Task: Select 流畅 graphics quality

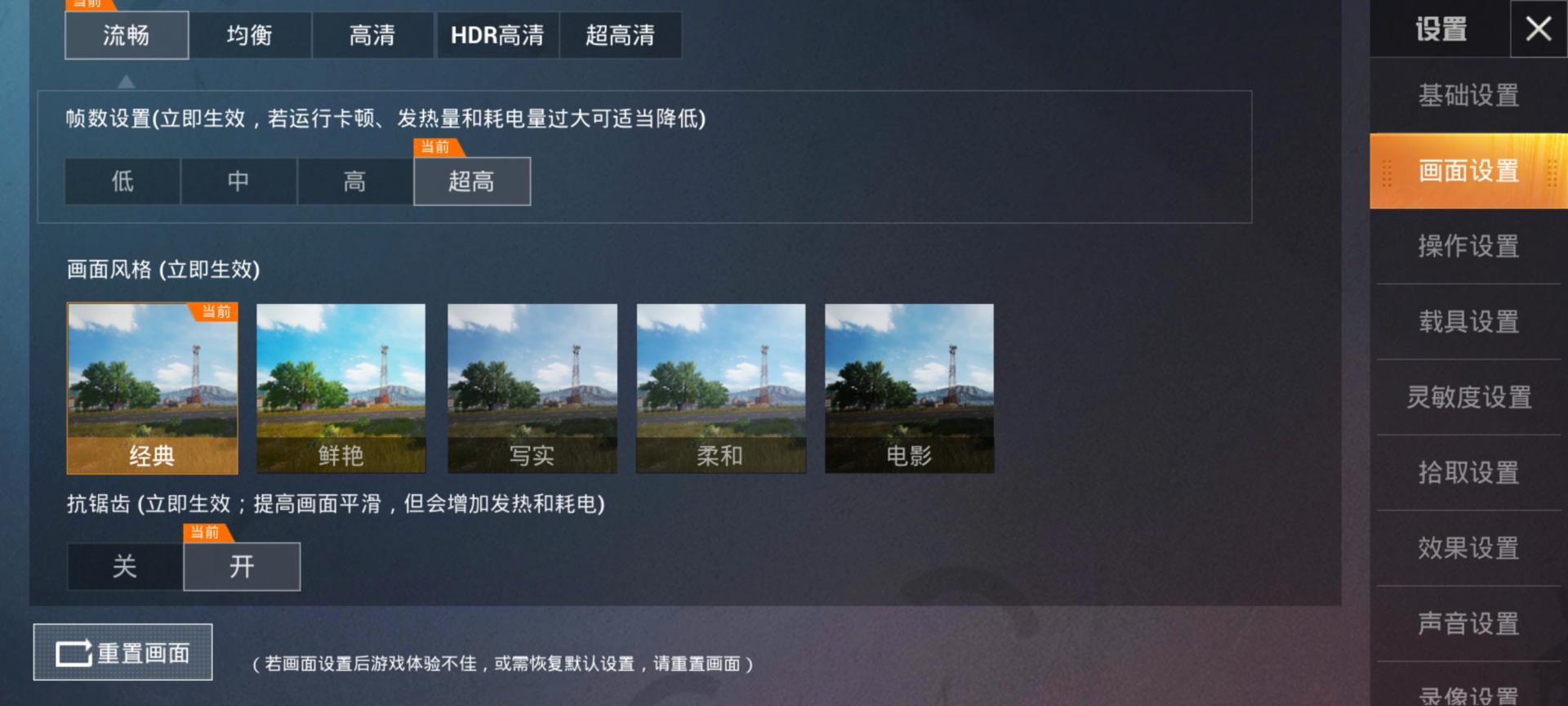Action: point(127,35)
